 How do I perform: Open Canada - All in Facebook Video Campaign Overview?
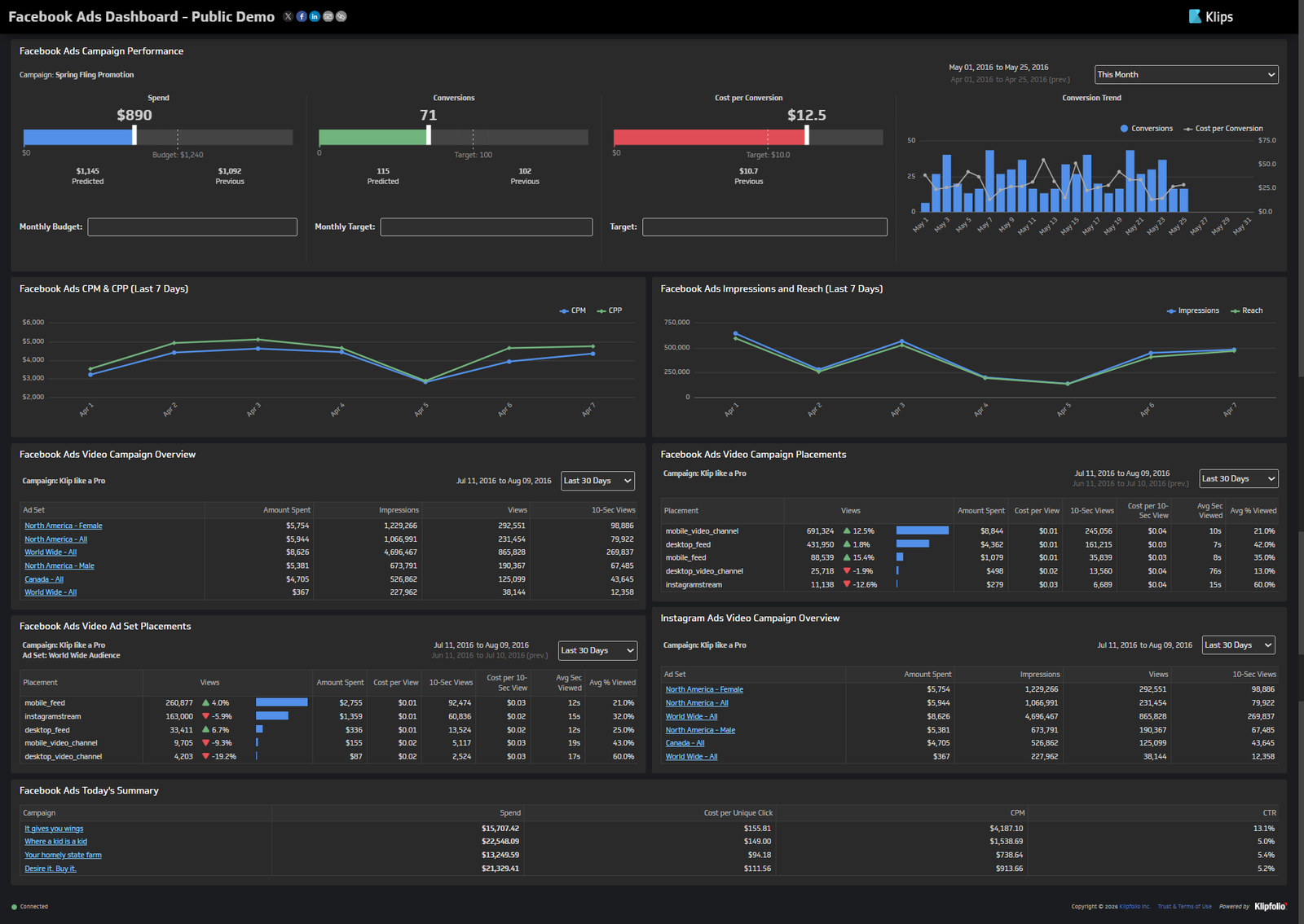click(44, 579)
